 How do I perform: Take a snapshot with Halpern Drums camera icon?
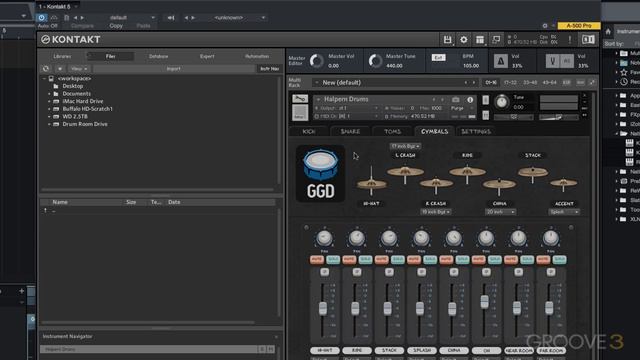[x=456, y=100]
